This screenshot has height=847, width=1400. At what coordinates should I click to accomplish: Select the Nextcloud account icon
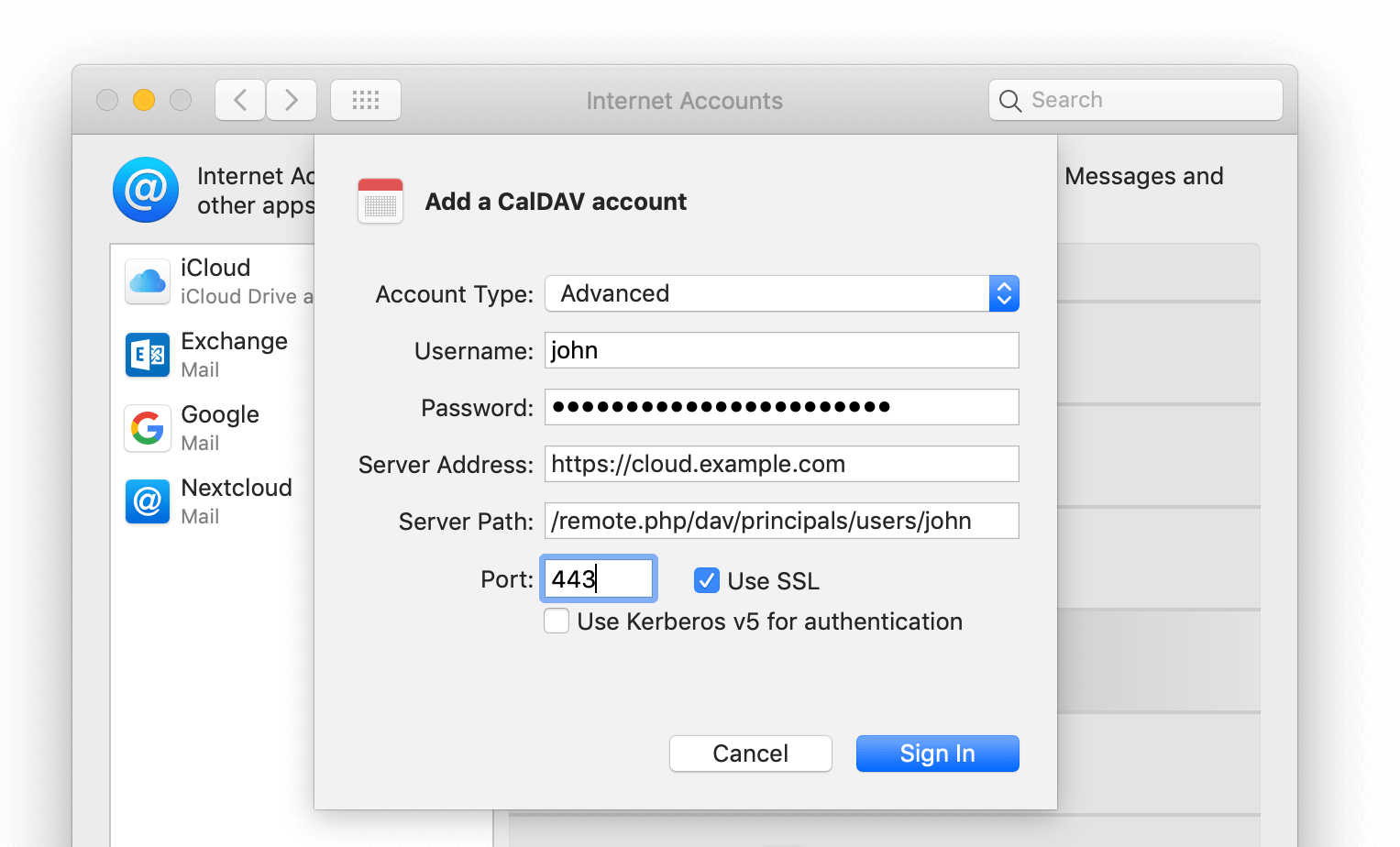[148, 501]
